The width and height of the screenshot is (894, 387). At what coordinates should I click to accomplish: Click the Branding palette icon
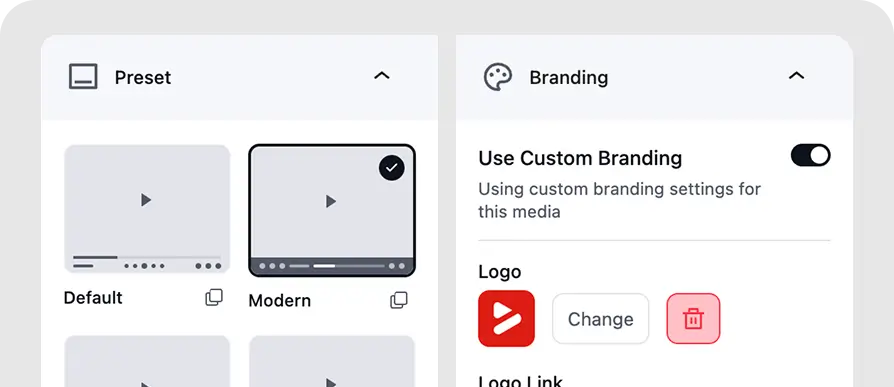point(498,77)
